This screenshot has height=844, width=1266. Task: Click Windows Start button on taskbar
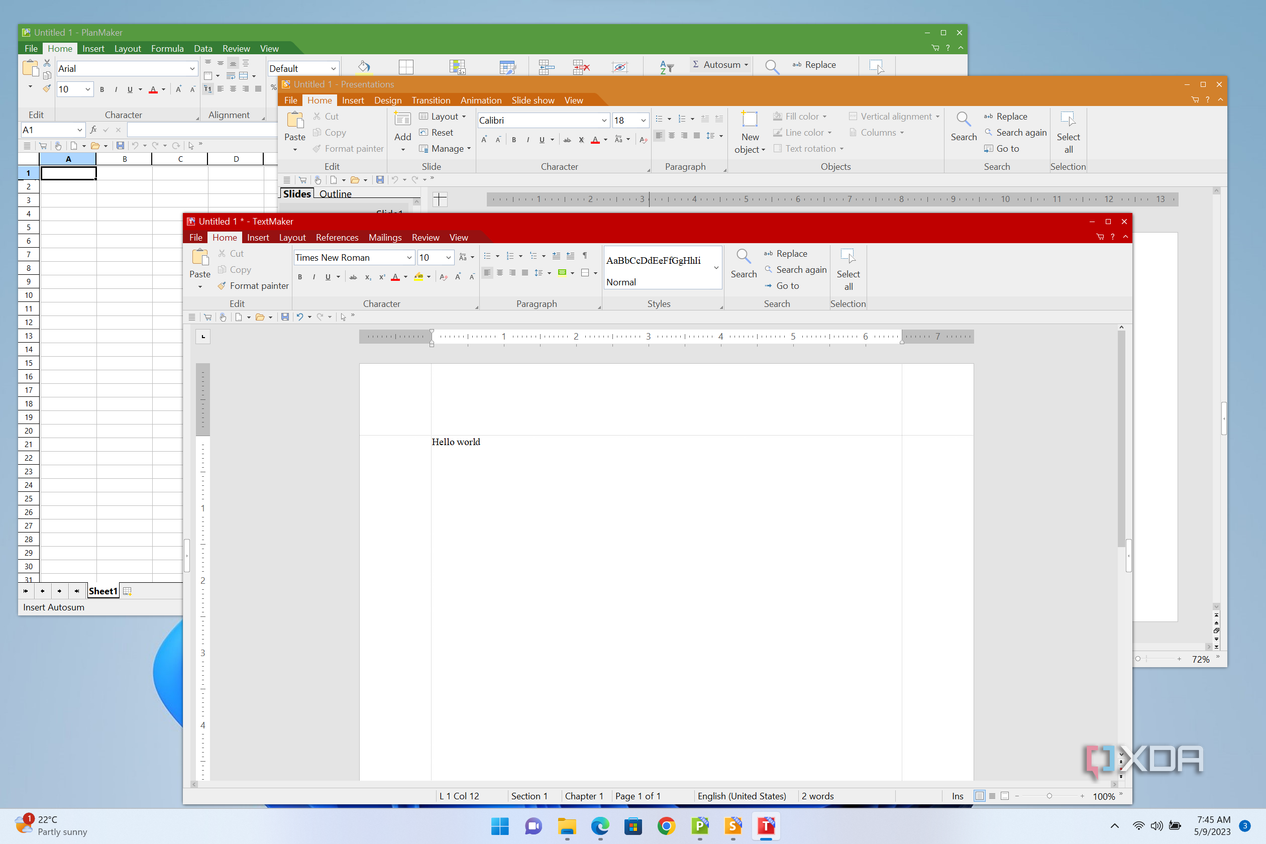(500, 826)
